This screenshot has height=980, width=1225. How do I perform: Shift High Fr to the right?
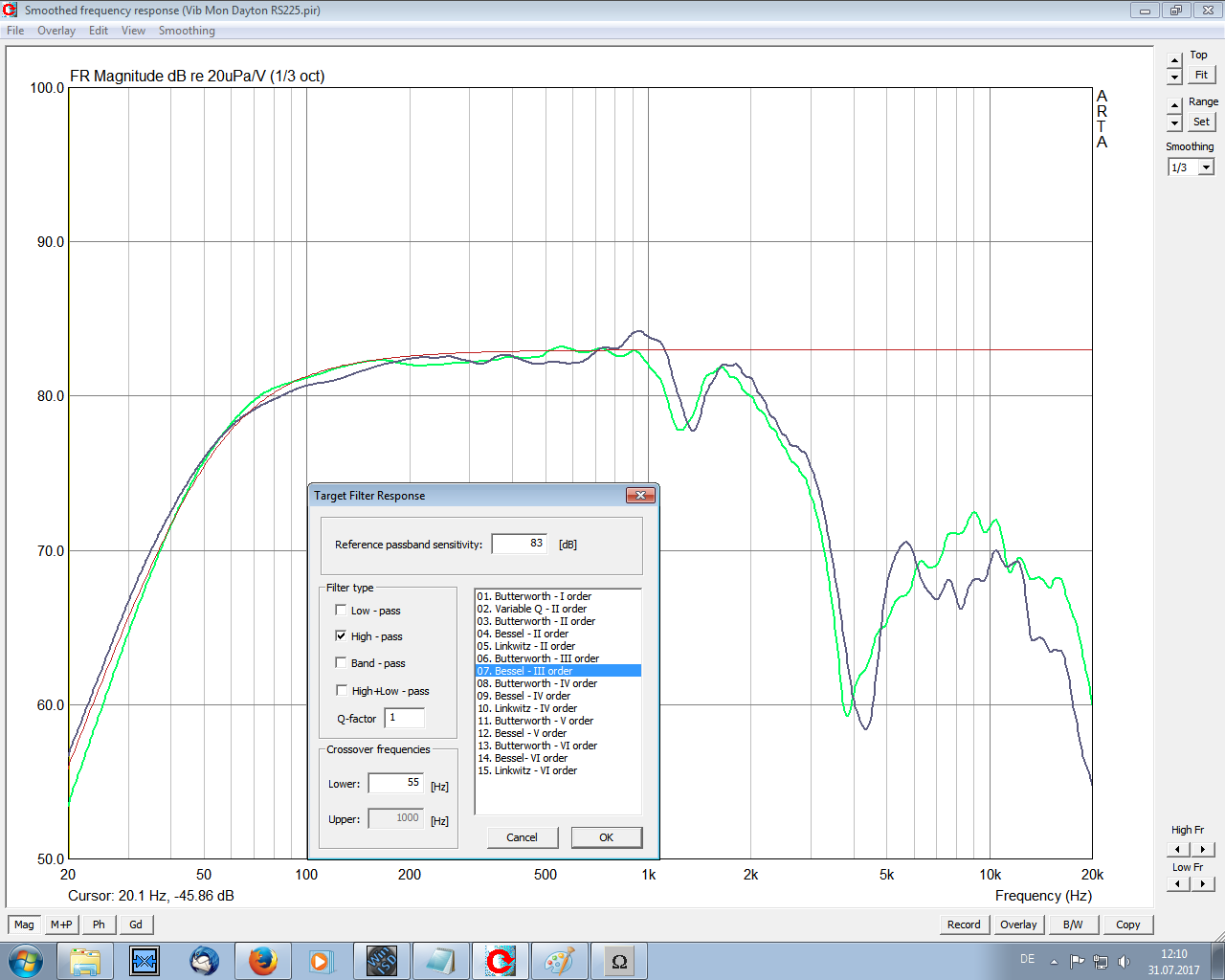[1203, 850]
